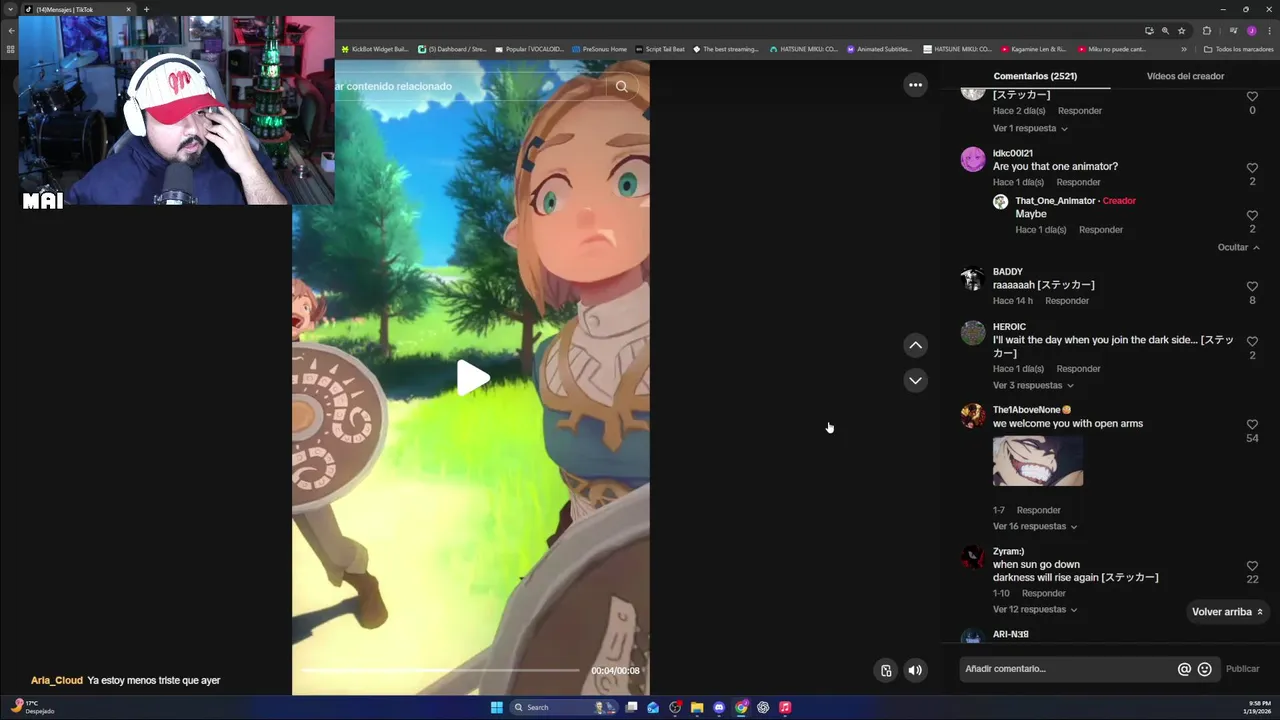Open the emoji picker icon

(x=1205, y=669)
